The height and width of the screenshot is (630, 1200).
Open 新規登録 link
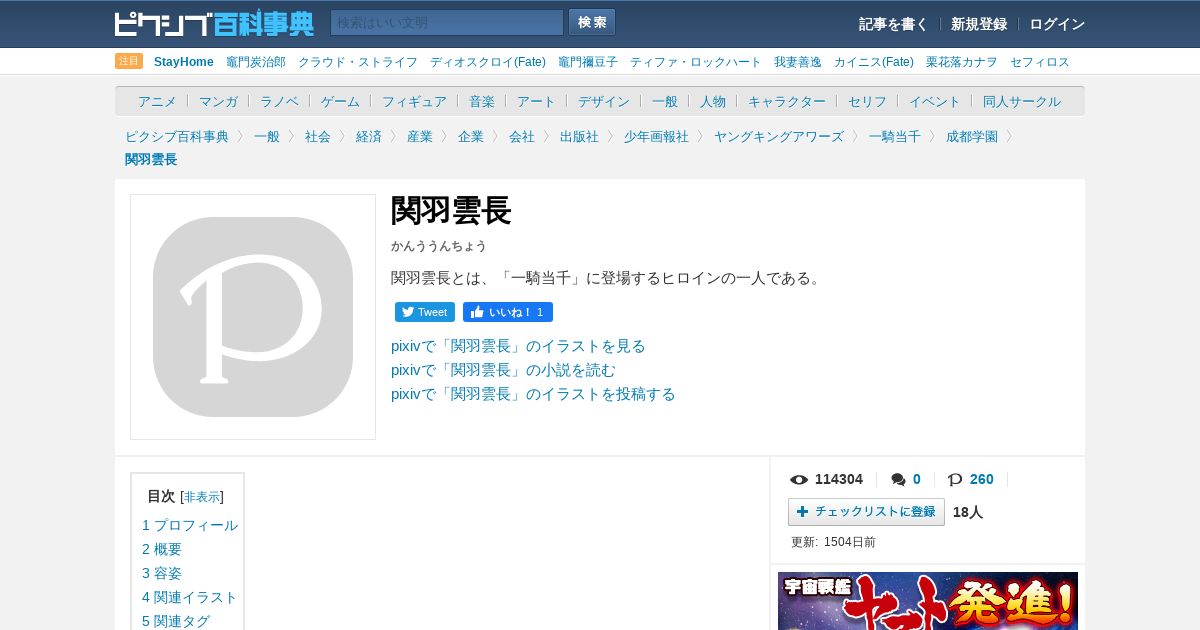pyautogui.click(x=979, y=24)
